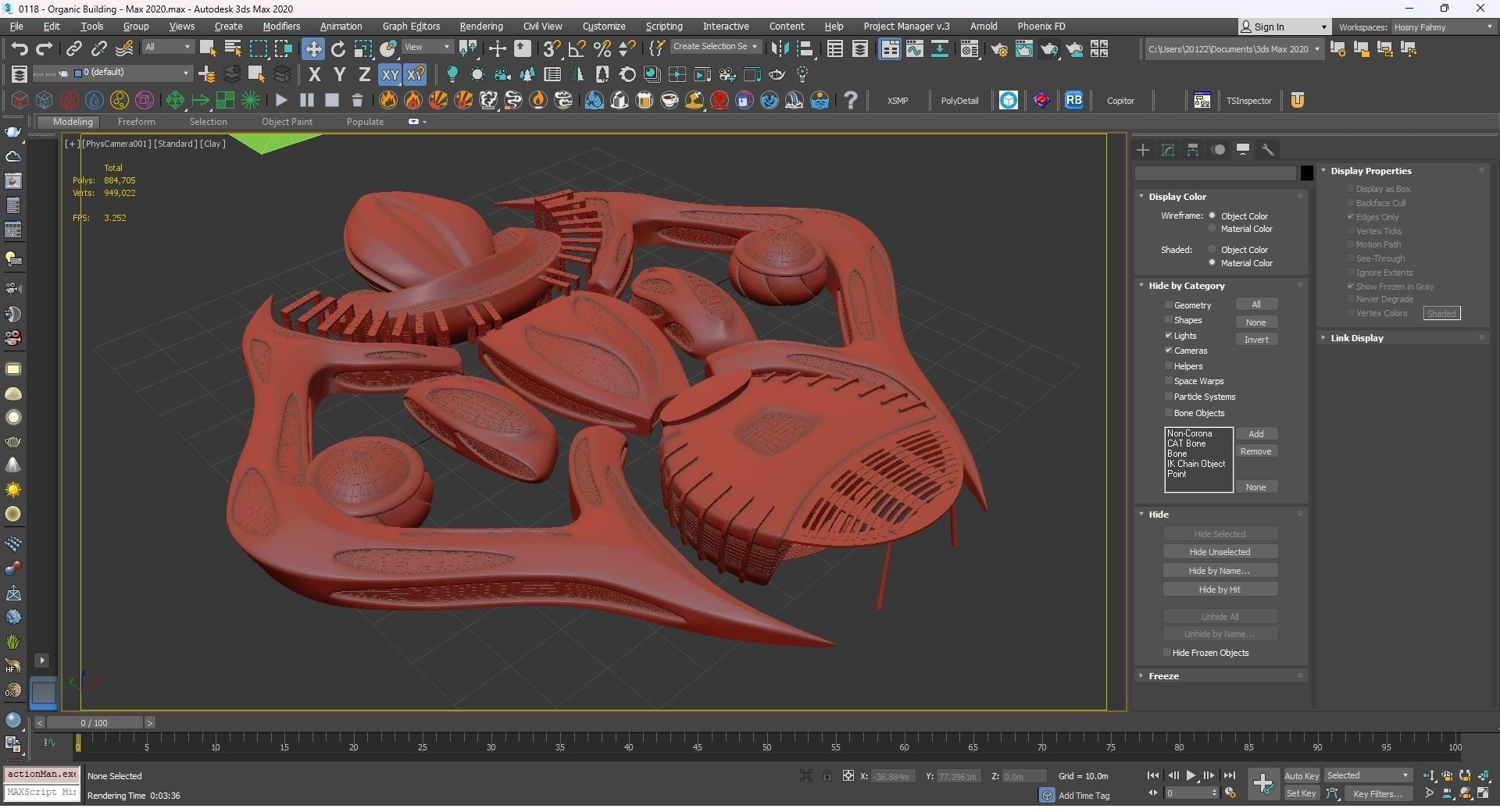Click the Hide by Name button
This screenshot has width=1500, height=812.
click(x=1220, y=571)
